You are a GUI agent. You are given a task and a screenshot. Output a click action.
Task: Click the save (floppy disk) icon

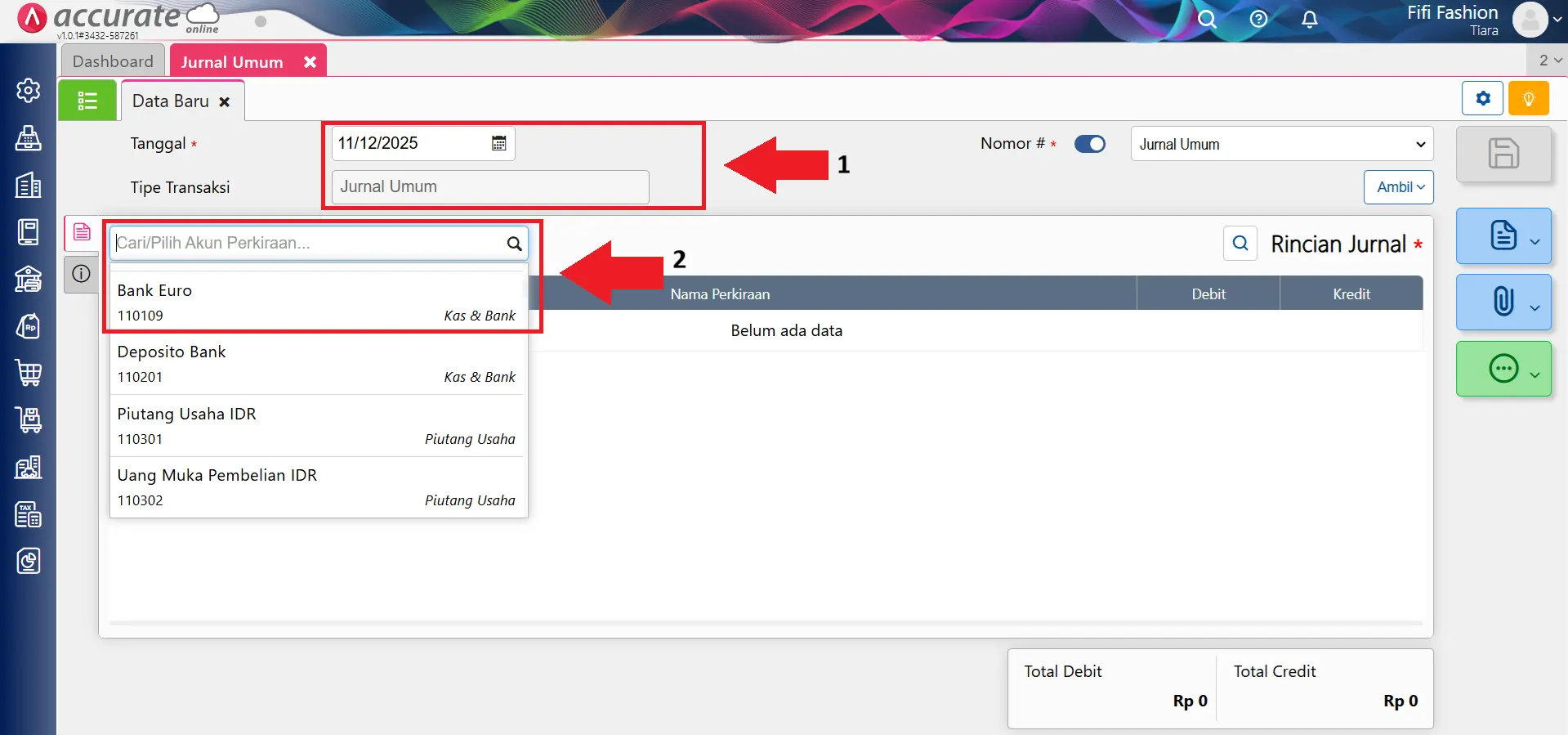click(1503, 154)
